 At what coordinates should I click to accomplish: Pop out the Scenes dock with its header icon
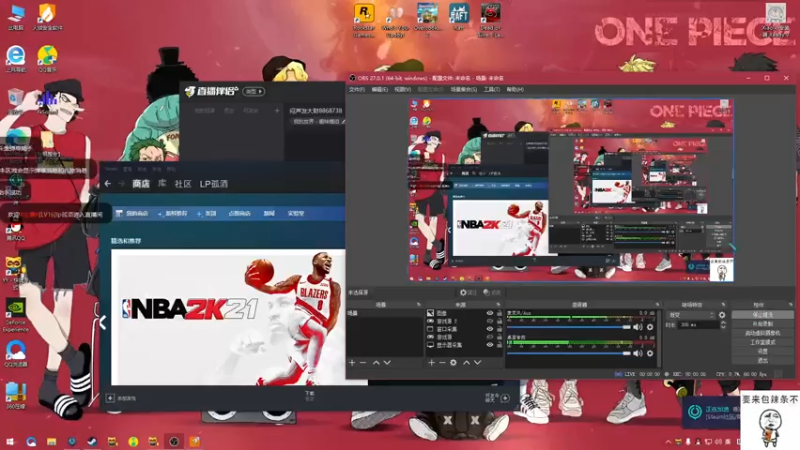tap(419, 305)
